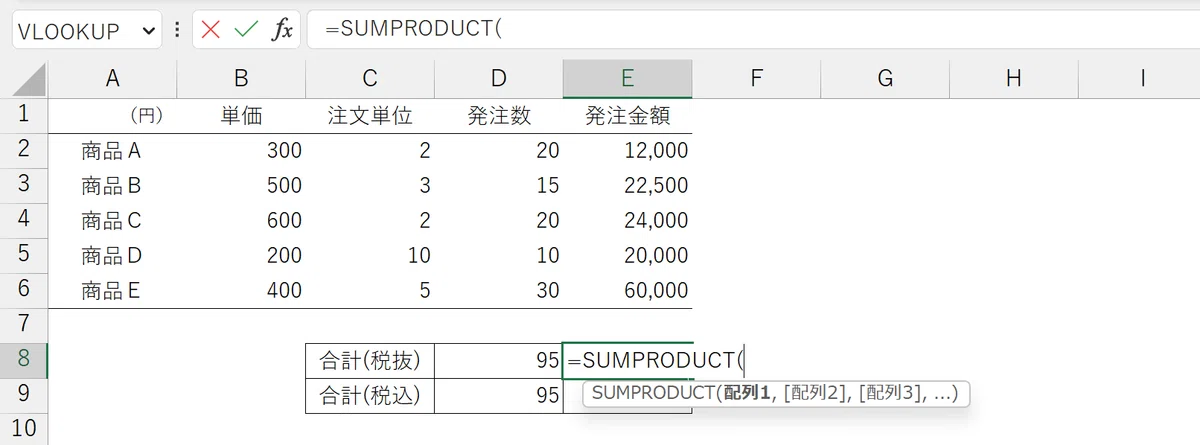Click the 合計(税抜) label cell

point(370,360)
